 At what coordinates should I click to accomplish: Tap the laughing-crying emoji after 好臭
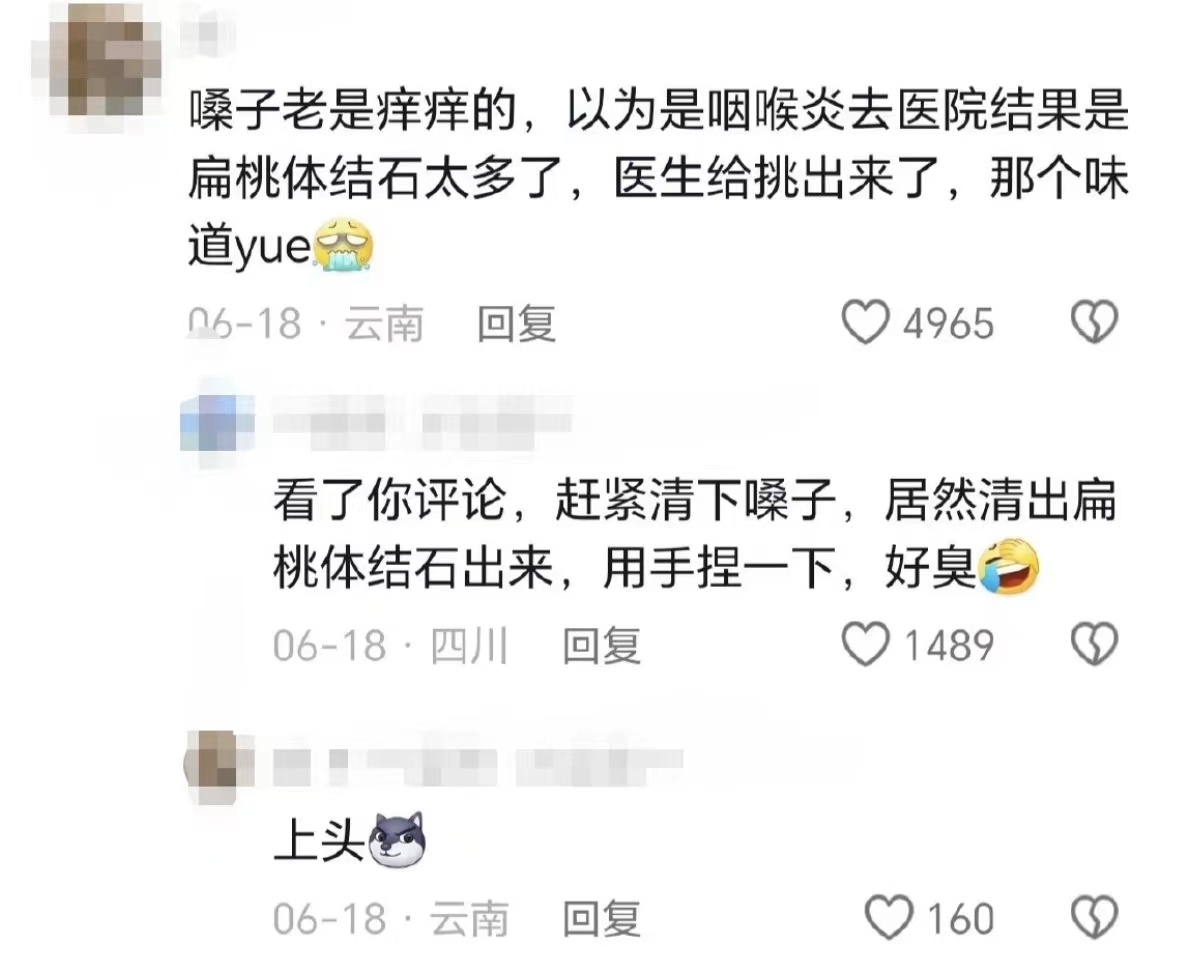[x=1009, y=566]
